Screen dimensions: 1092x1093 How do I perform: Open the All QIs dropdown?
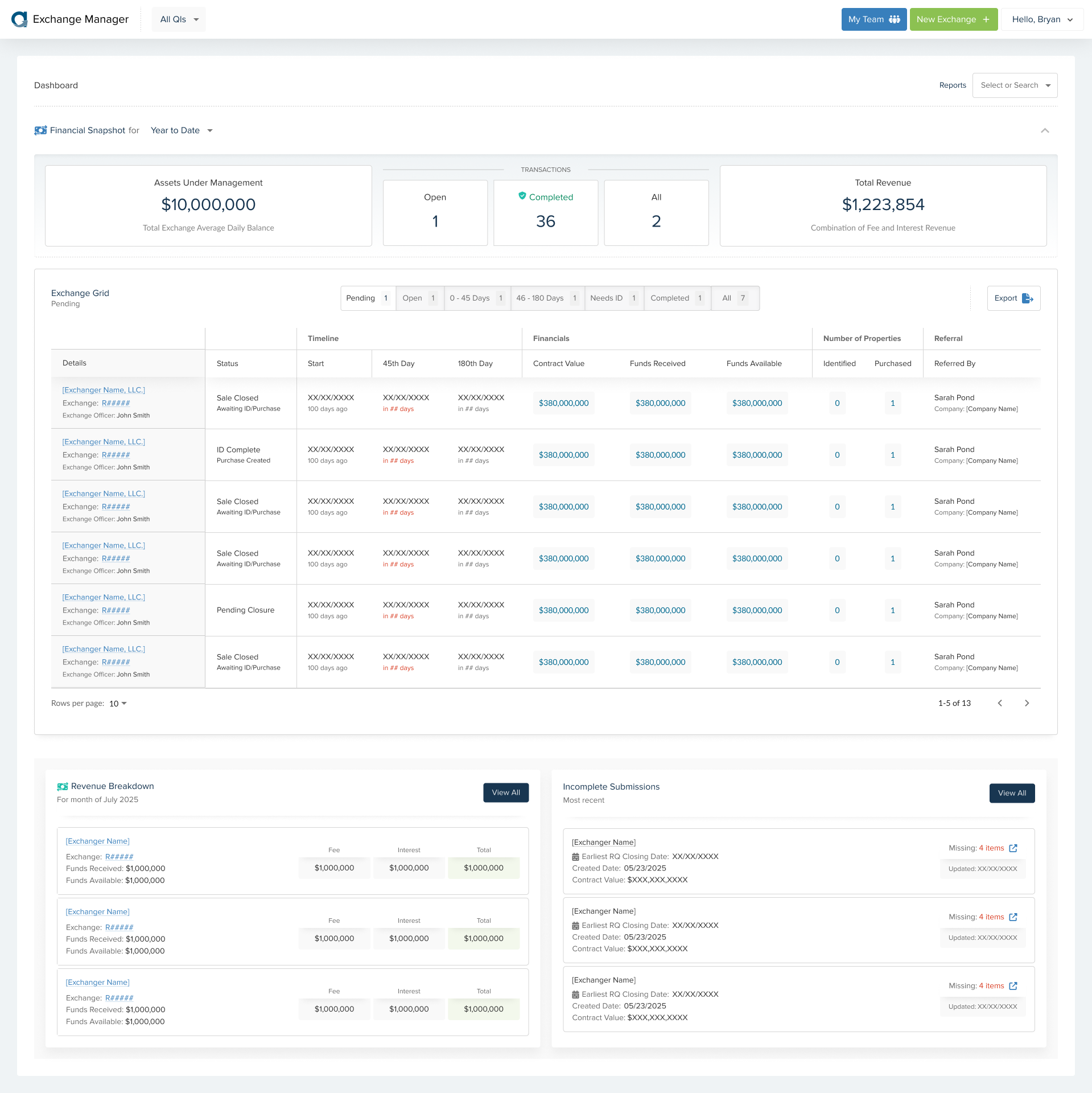pos(178,19)
